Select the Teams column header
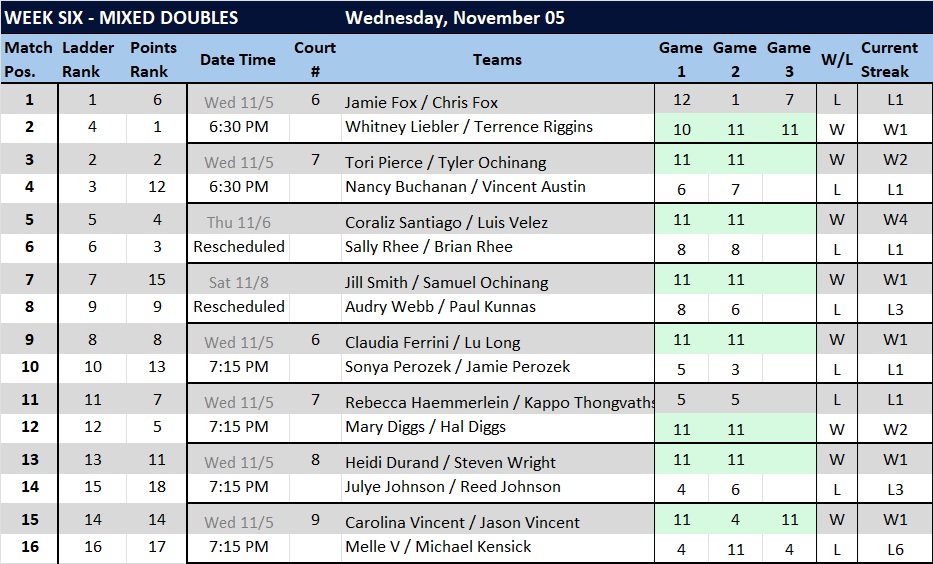The image size is (933, 564). (x=497, y=60)
